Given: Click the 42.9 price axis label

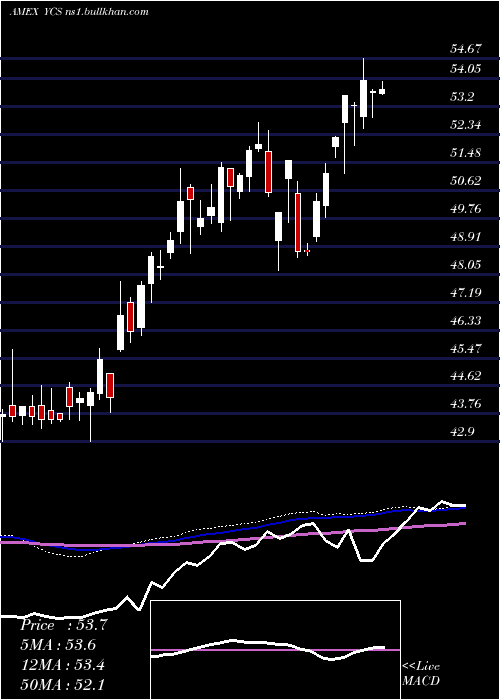Looking at the screenshot, I should 462,432.
